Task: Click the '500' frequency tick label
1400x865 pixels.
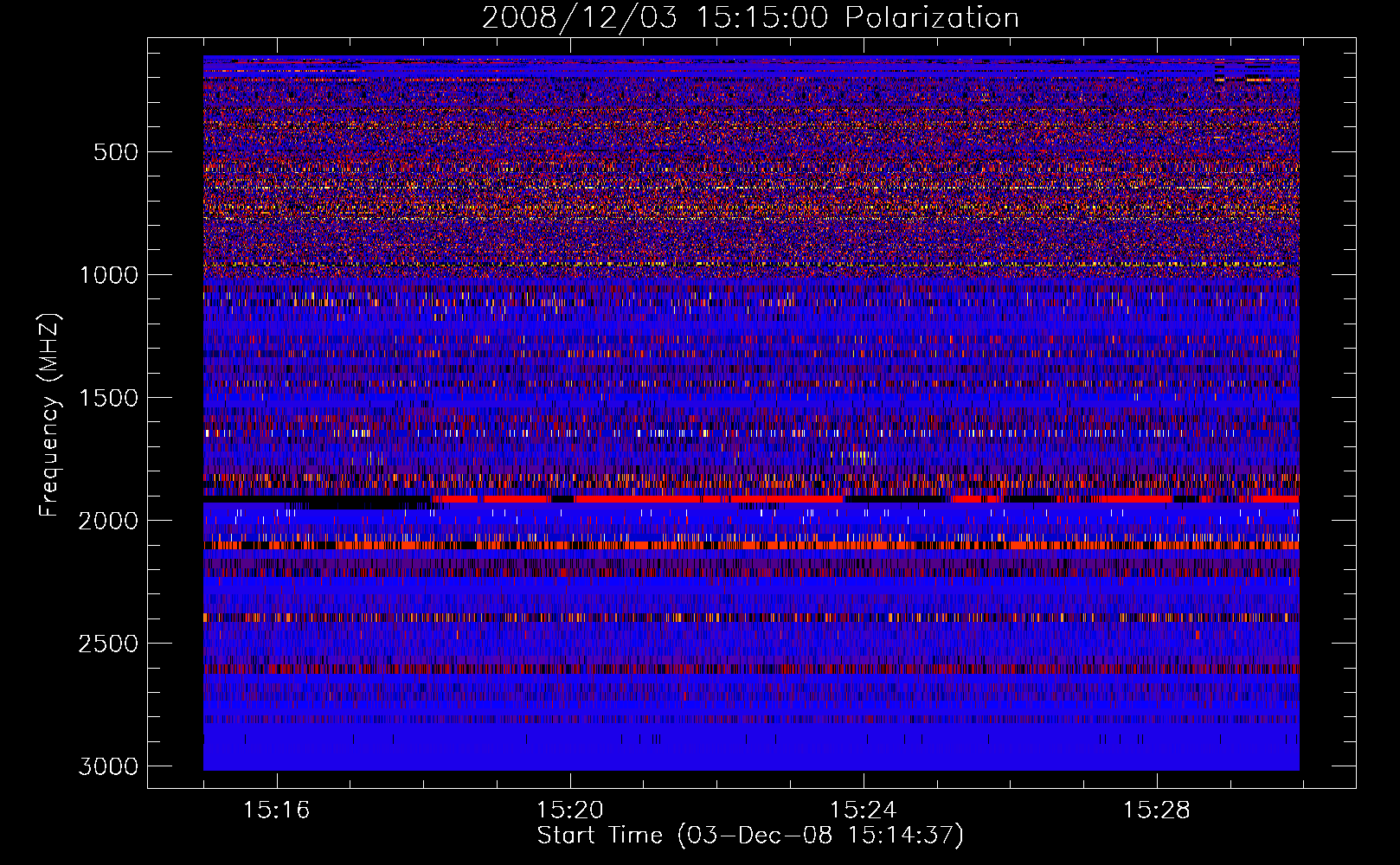Action: (116, 152)
